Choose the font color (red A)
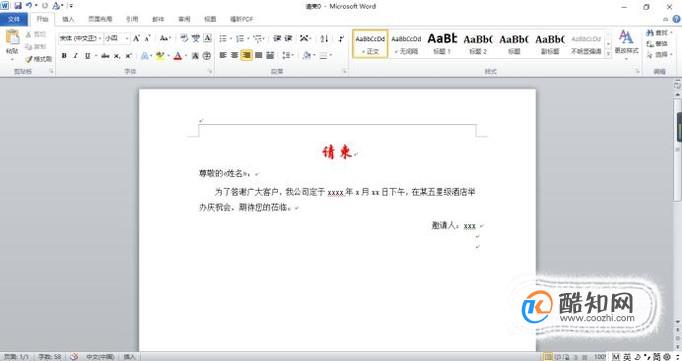This screenshot has height=361, width=682. click(177, 56)
